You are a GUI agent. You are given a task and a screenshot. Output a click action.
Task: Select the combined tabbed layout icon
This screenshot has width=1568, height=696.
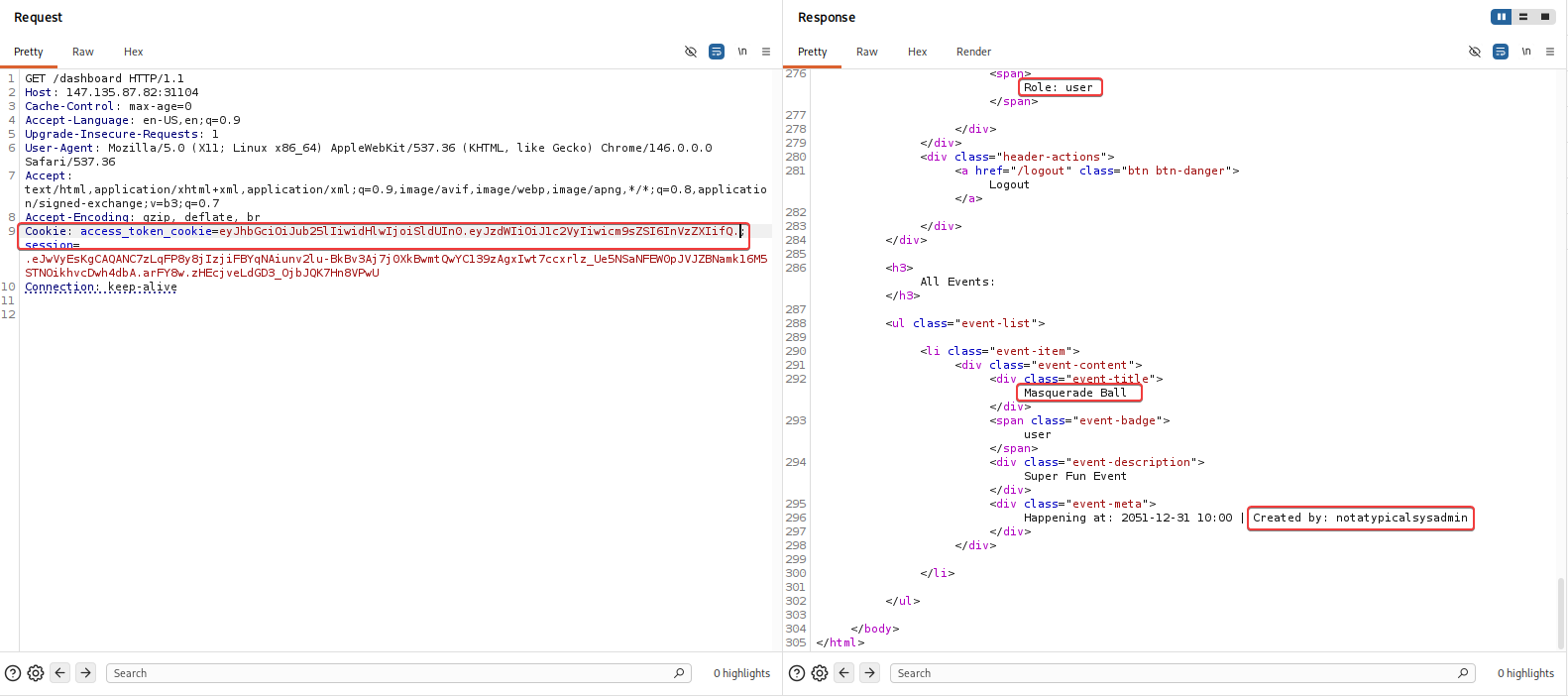(1545, 17)
